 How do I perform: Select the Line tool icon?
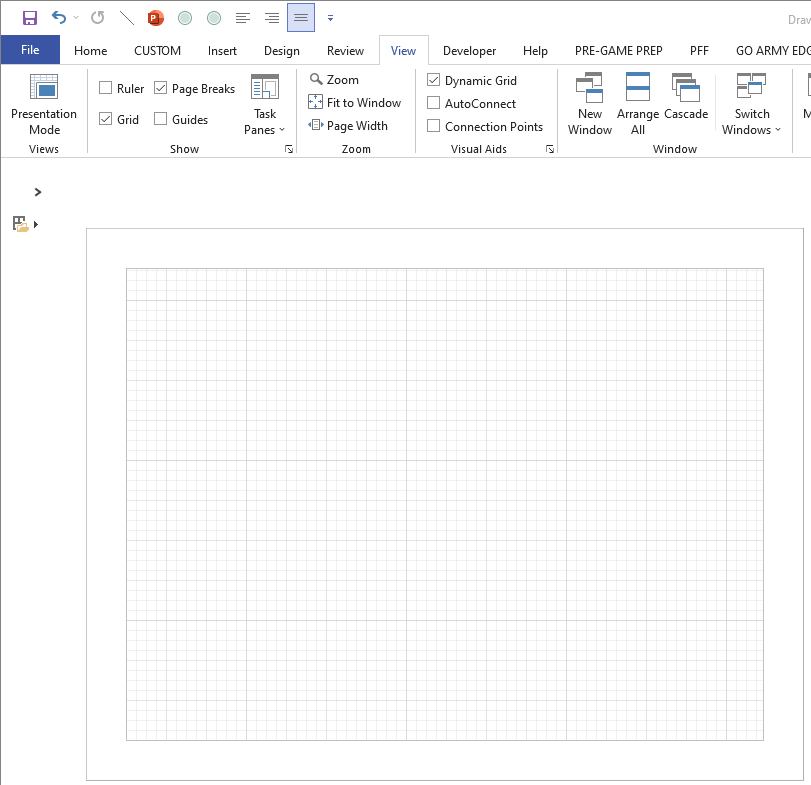tap(126, 18)
